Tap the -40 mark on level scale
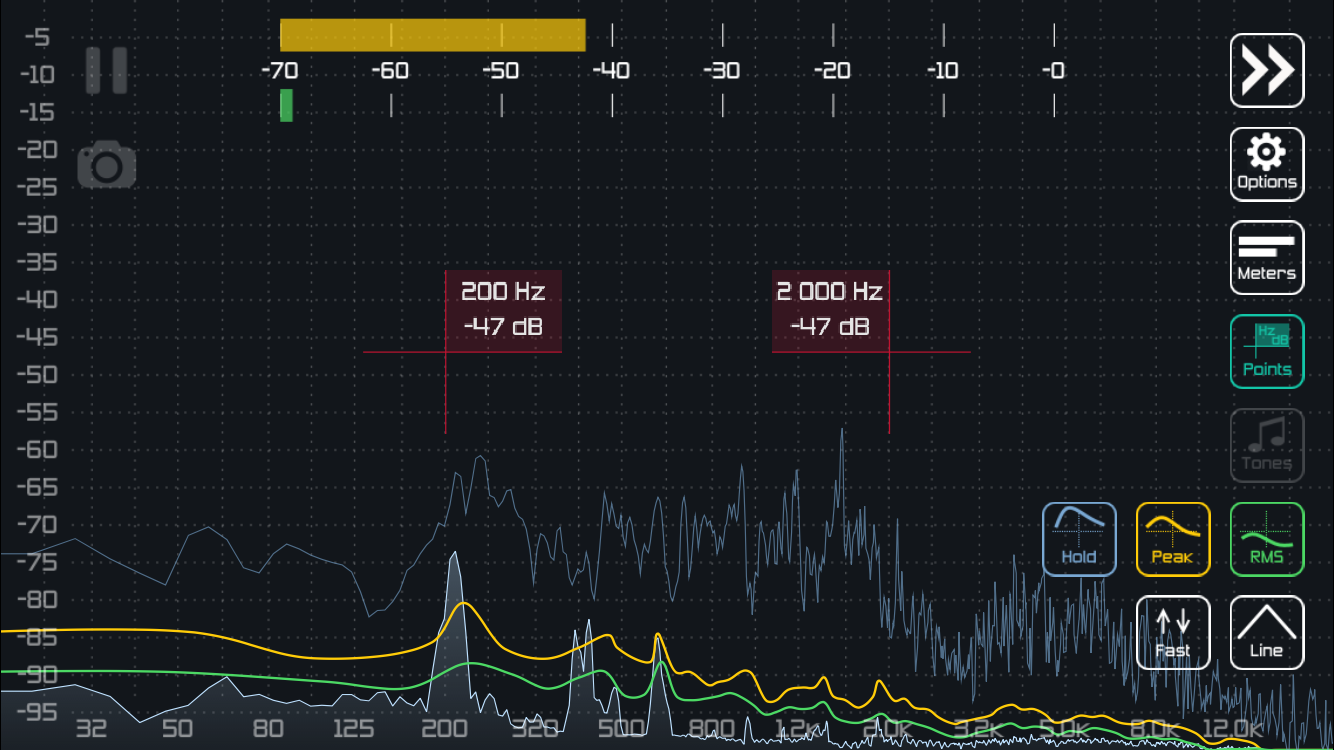 pos(612,71)
